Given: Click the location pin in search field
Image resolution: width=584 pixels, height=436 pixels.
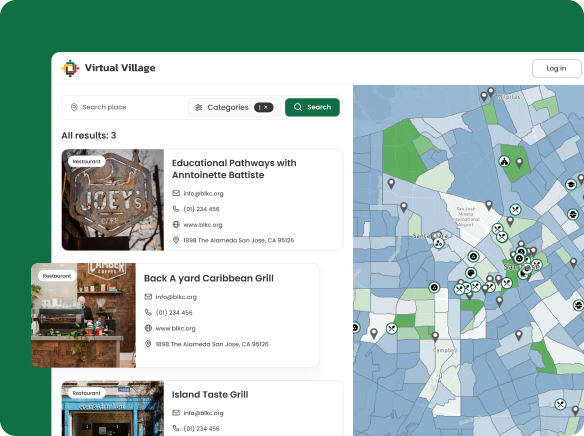Looking at the screenshot, I should point(74,107).
